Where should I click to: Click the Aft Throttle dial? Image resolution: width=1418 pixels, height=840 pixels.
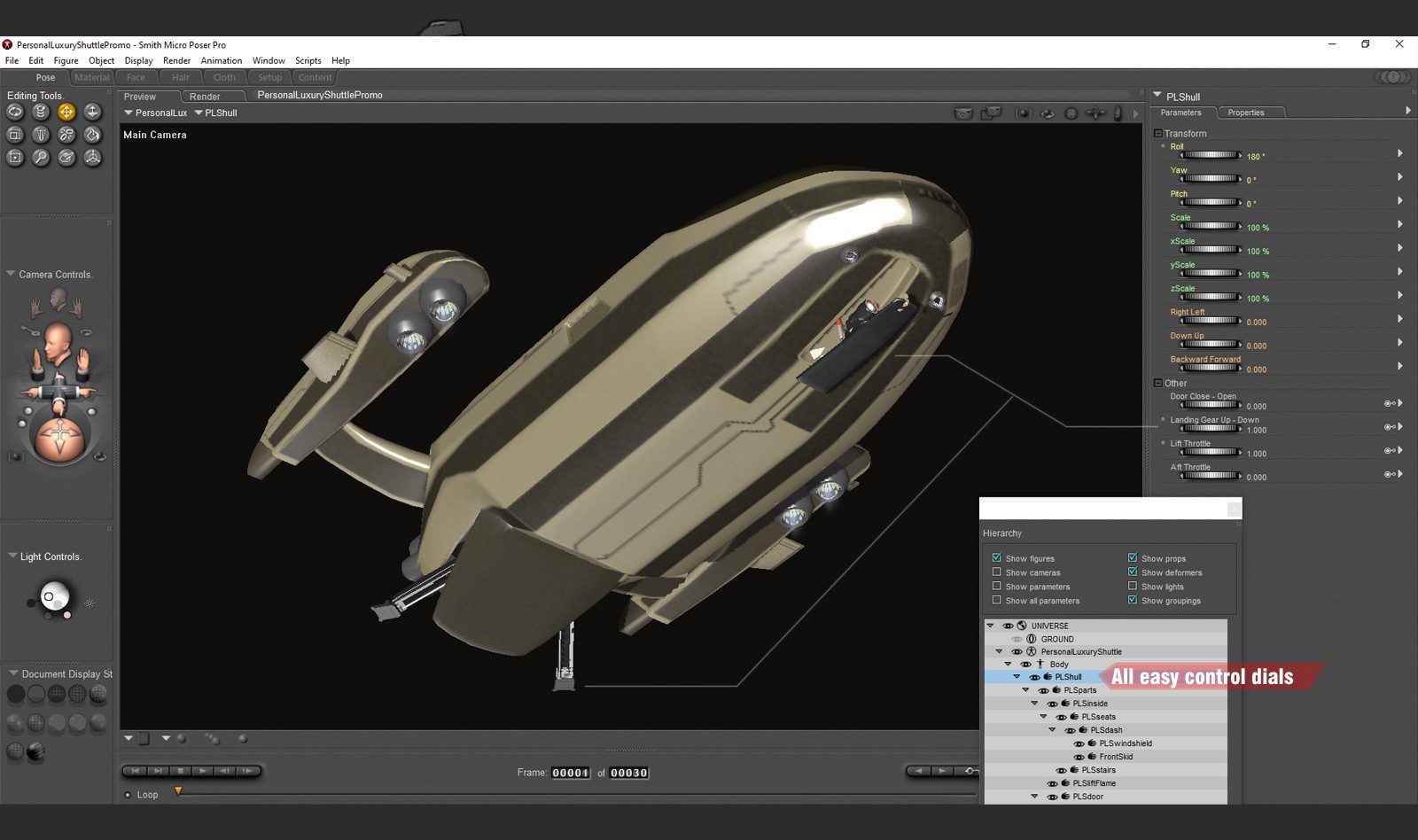(1210, 476)
